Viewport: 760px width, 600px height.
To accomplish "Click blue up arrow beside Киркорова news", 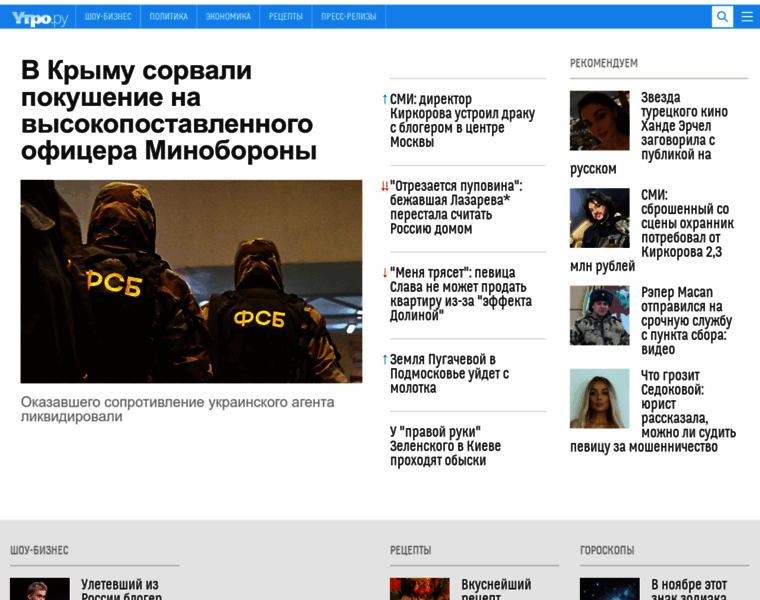I will [x=385, y=99].
